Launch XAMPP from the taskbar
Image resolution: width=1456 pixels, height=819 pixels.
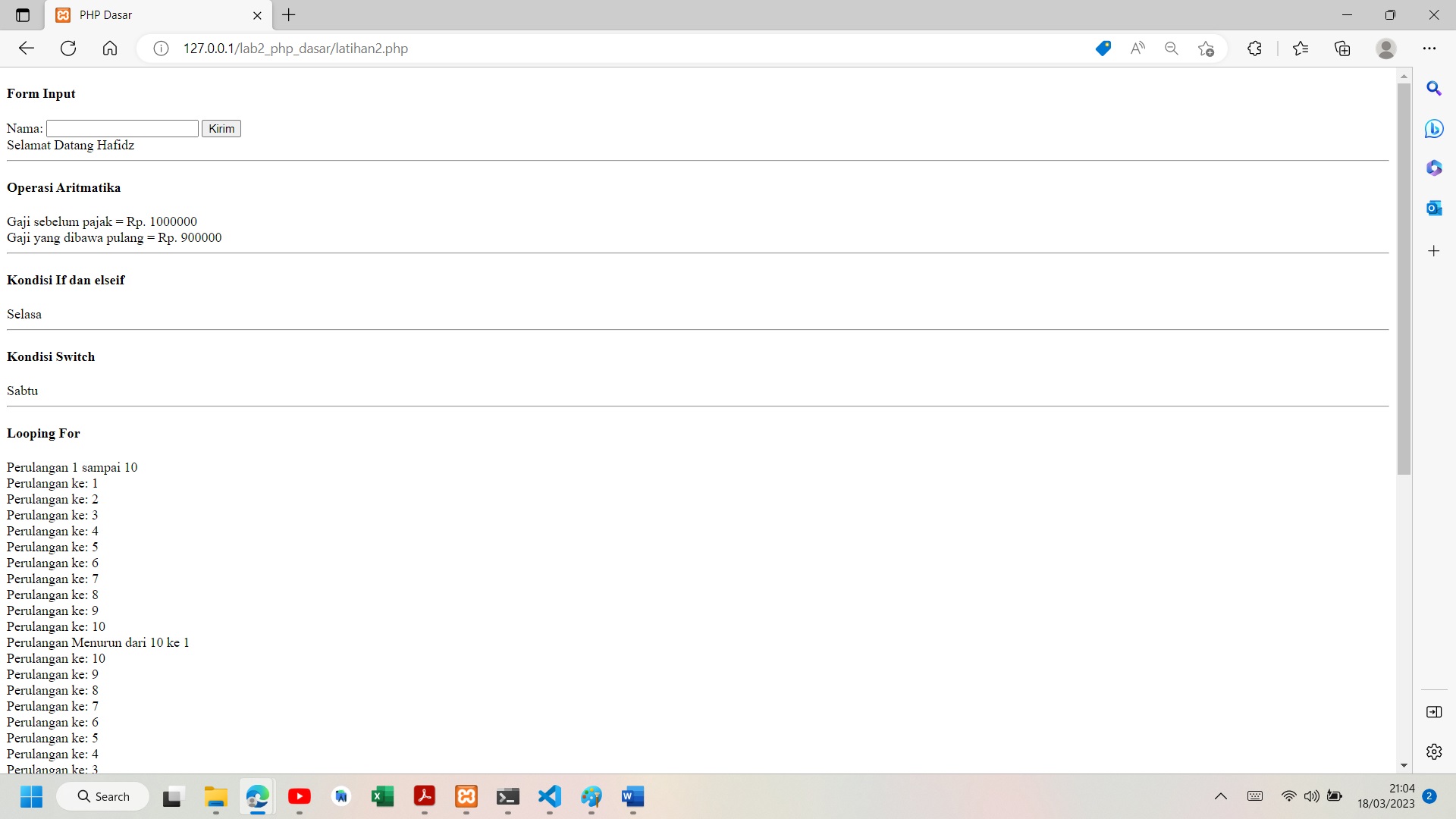click(x=466, y=797)
